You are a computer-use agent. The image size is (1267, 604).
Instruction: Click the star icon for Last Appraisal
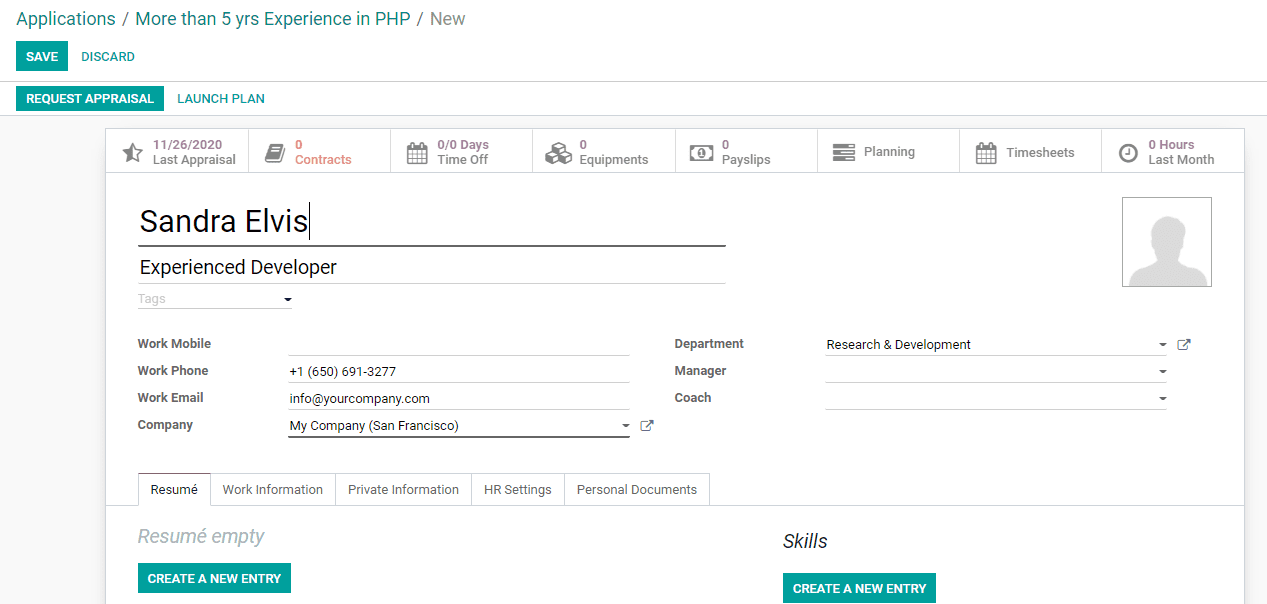(132, 153)
